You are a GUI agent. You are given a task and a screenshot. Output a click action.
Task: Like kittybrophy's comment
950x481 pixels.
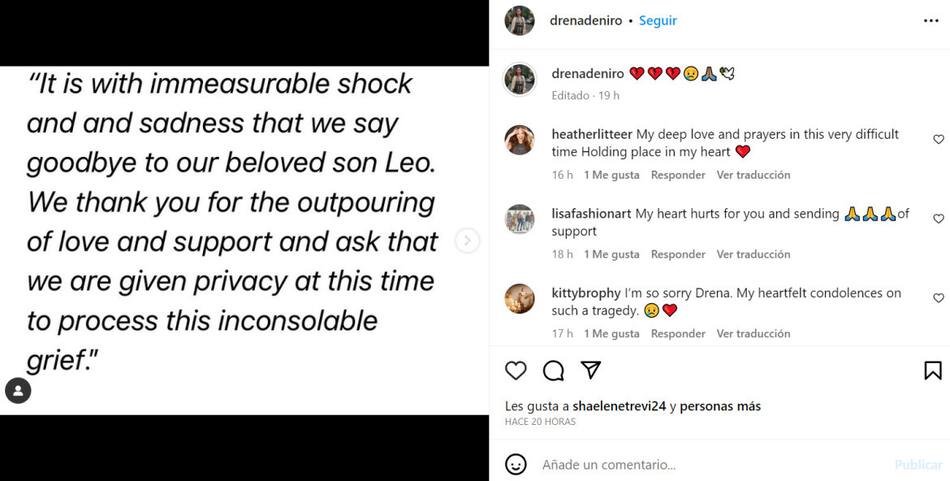click(938, 298)
